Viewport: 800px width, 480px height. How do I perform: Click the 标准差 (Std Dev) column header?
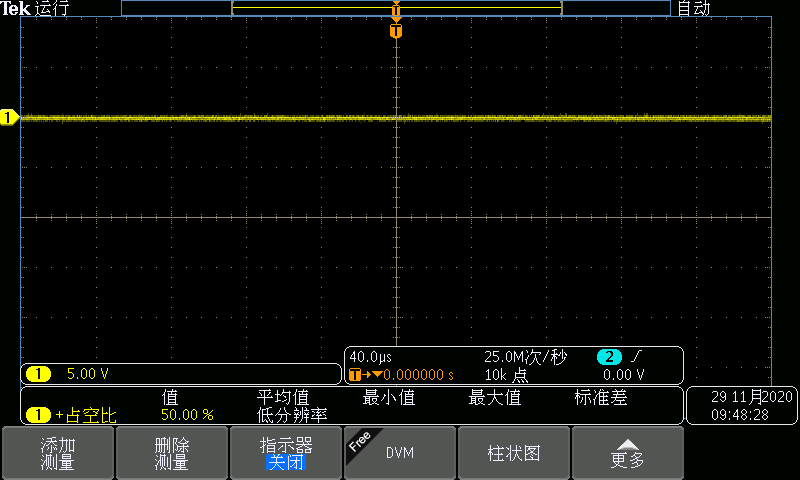601,397
